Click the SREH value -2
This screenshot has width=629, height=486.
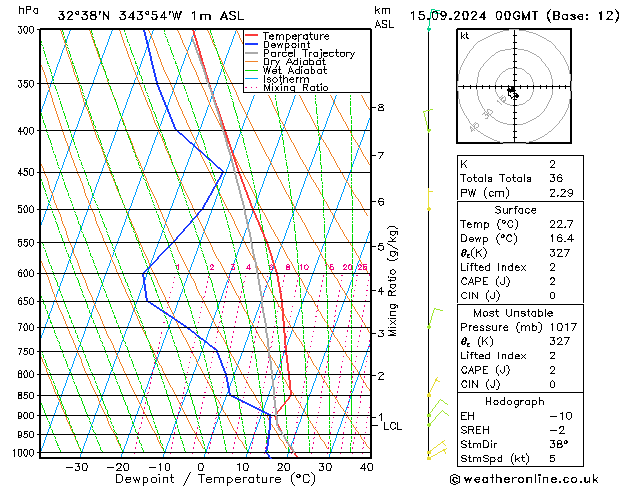click(x=557, y=430)
